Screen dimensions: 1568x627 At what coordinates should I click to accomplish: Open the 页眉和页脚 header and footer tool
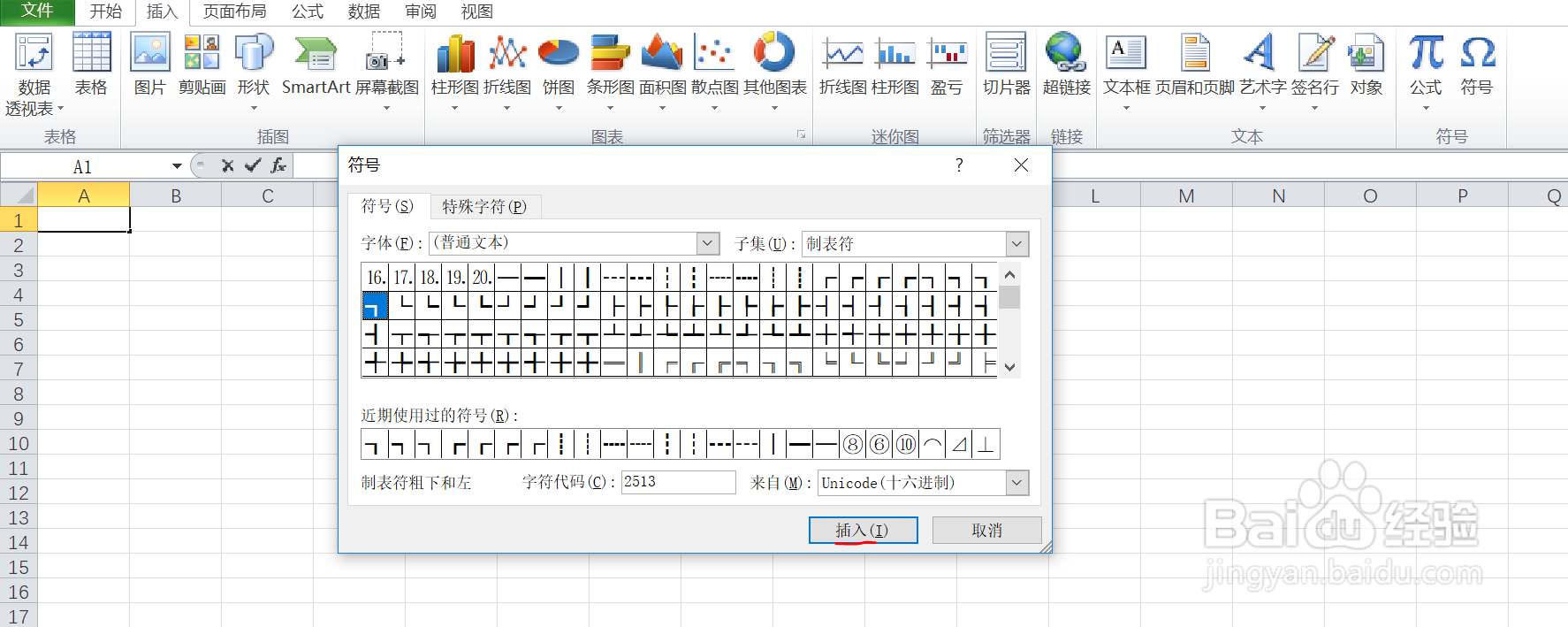[1195, 64]
